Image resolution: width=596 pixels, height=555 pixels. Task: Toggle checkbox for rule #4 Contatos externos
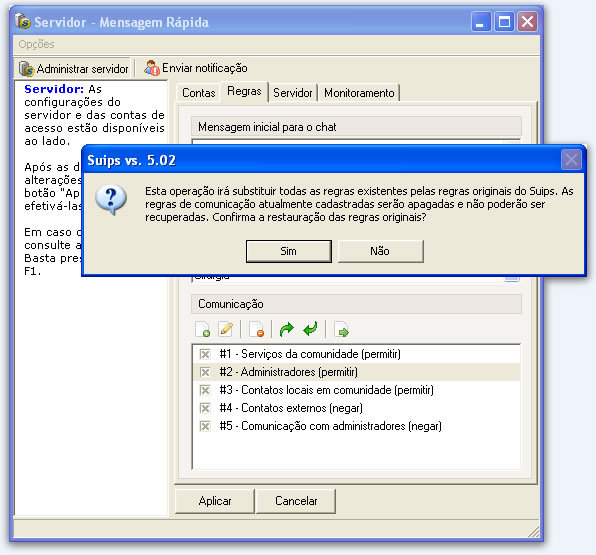tap(205, 408)
